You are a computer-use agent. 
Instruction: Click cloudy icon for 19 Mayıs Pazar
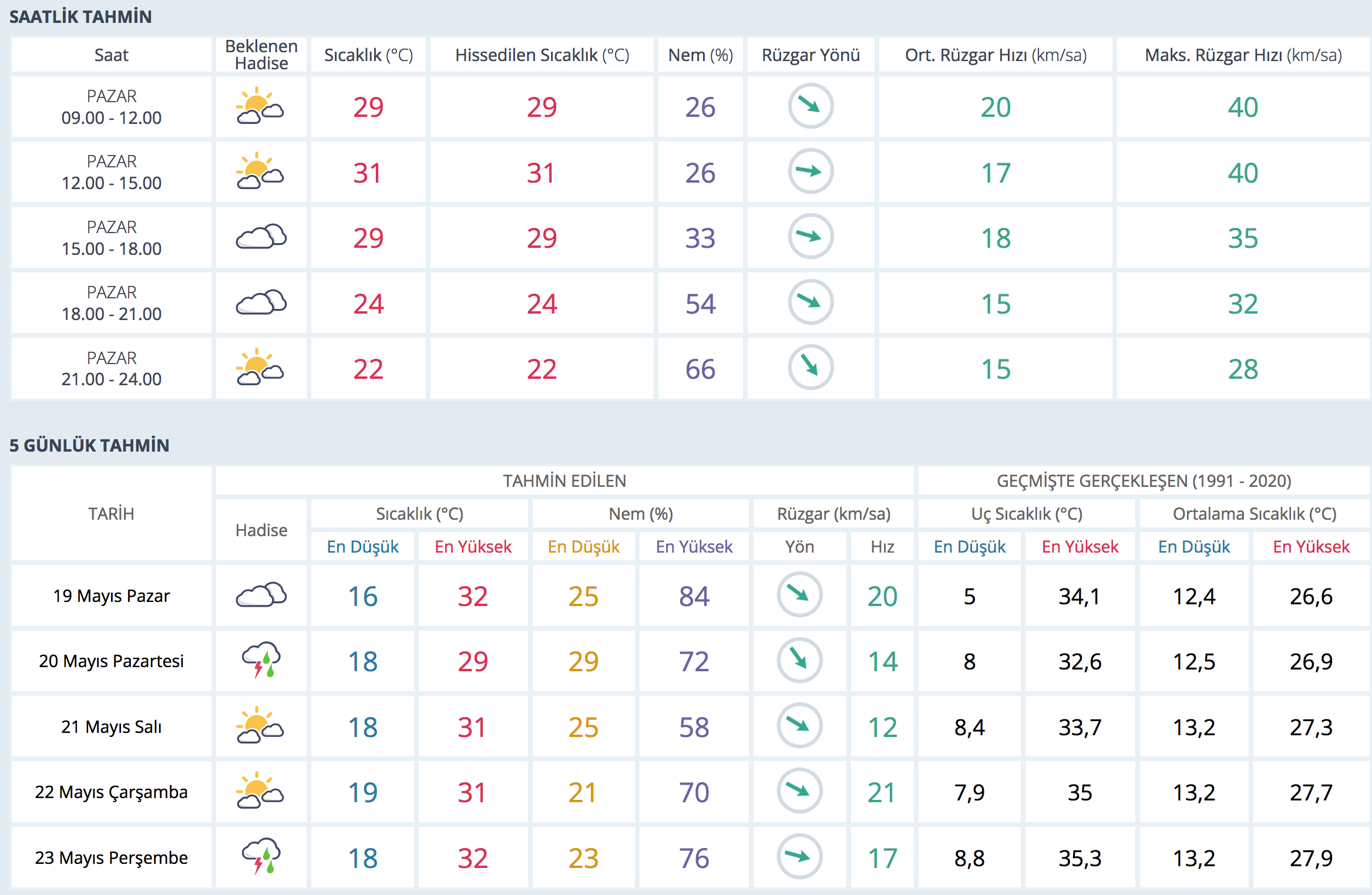tap(260, 595)
